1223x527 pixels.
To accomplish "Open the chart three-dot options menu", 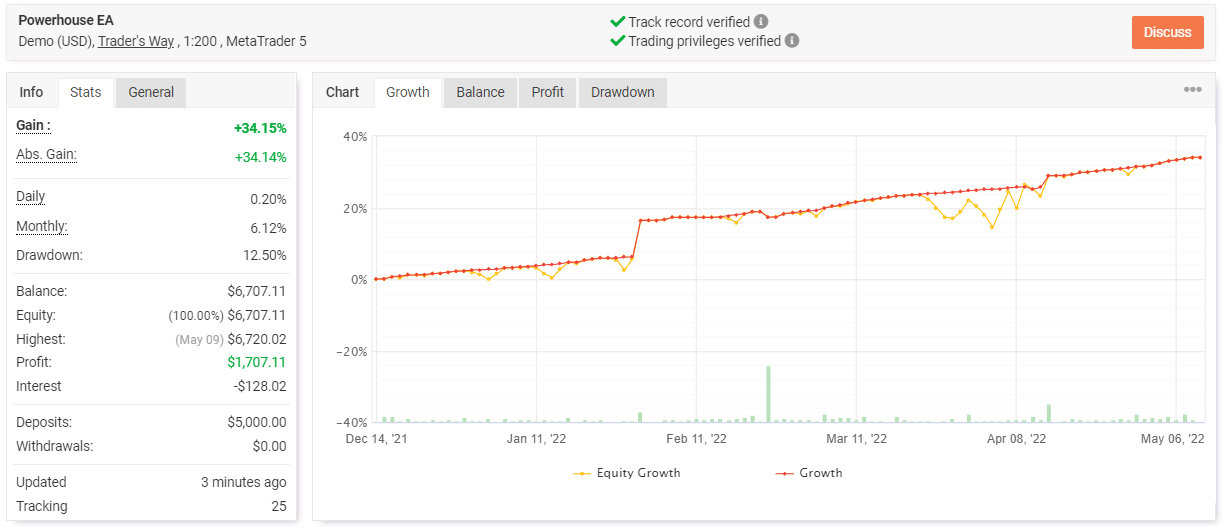I will (1192, 90).
